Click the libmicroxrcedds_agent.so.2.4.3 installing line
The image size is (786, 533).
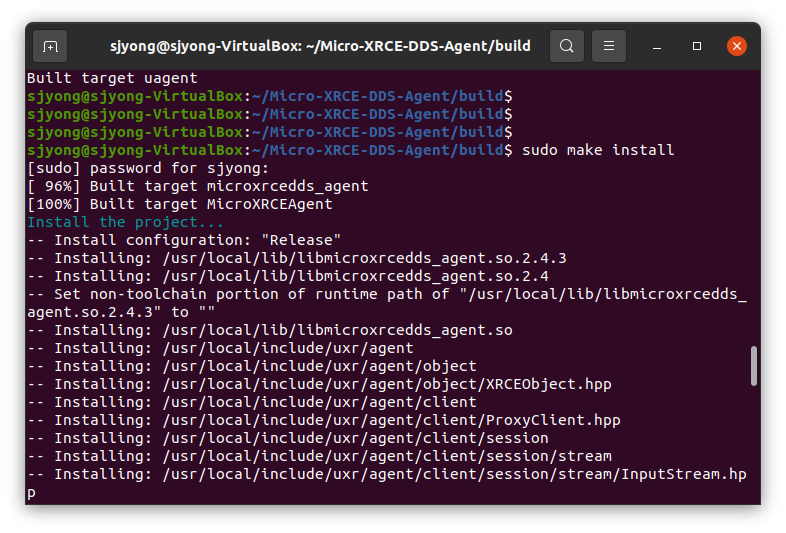point(297,258)
